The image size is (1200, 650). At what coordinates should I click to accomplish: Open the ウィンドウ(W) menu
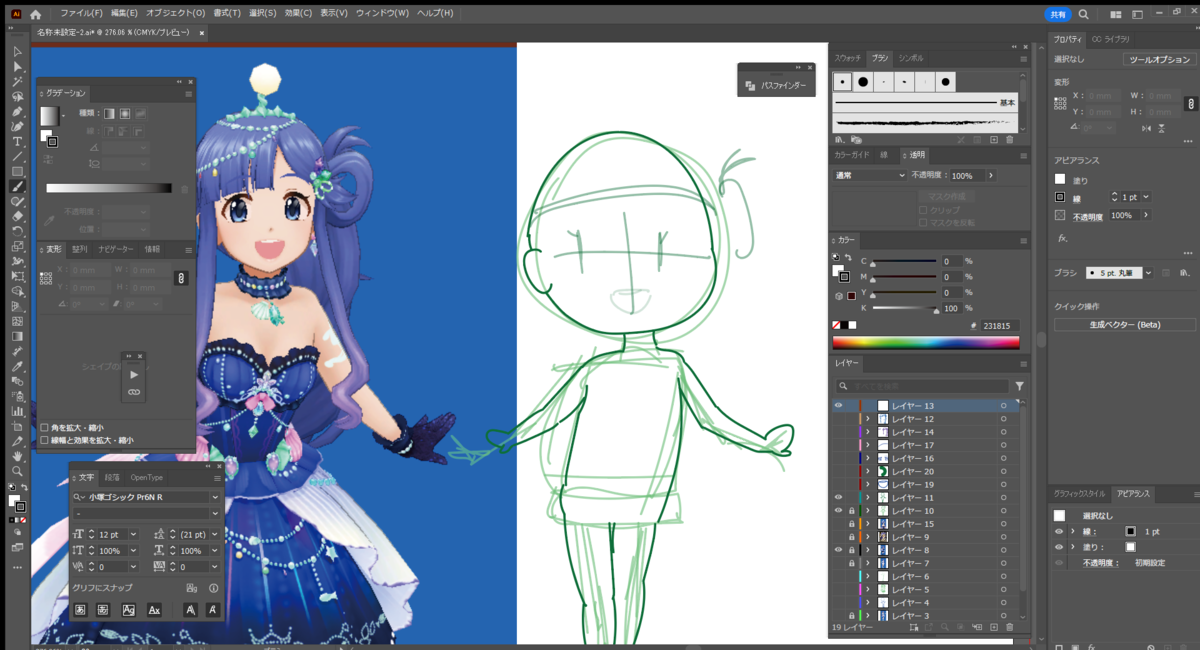pyautogui.click(x=384, y=14)
